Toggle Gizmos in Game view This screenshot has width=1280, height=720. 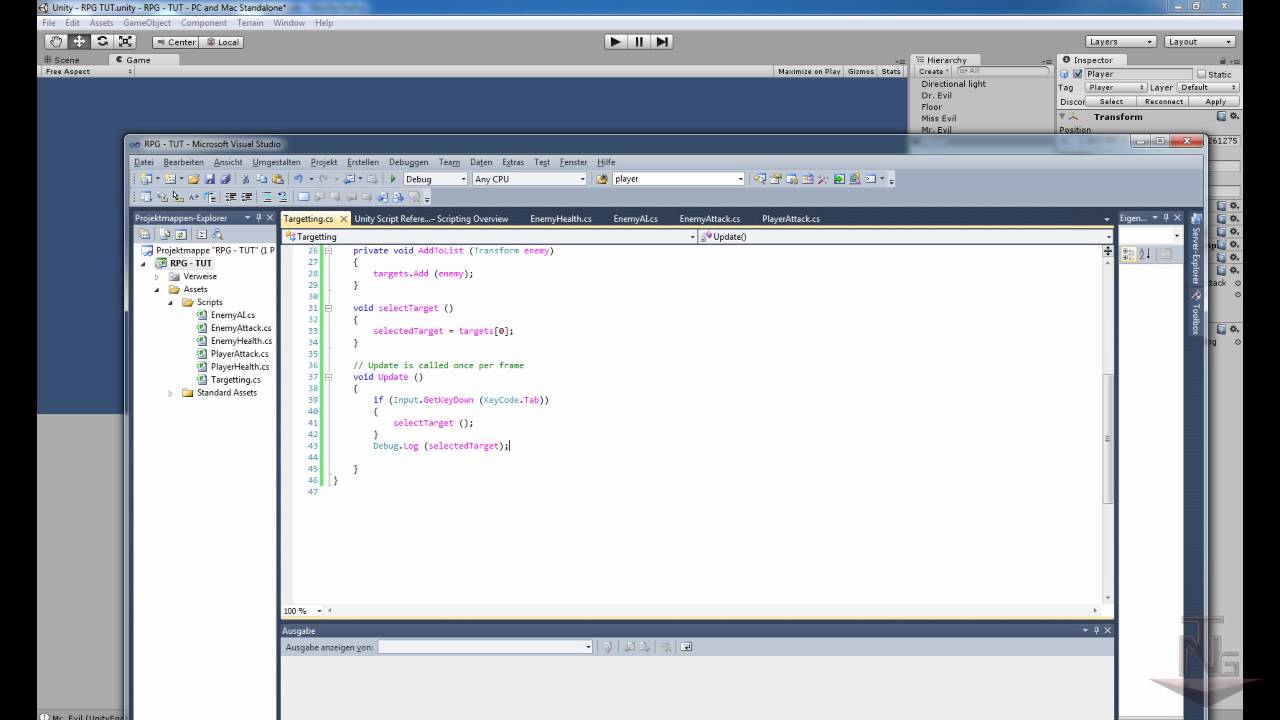(x=860, y=71)
